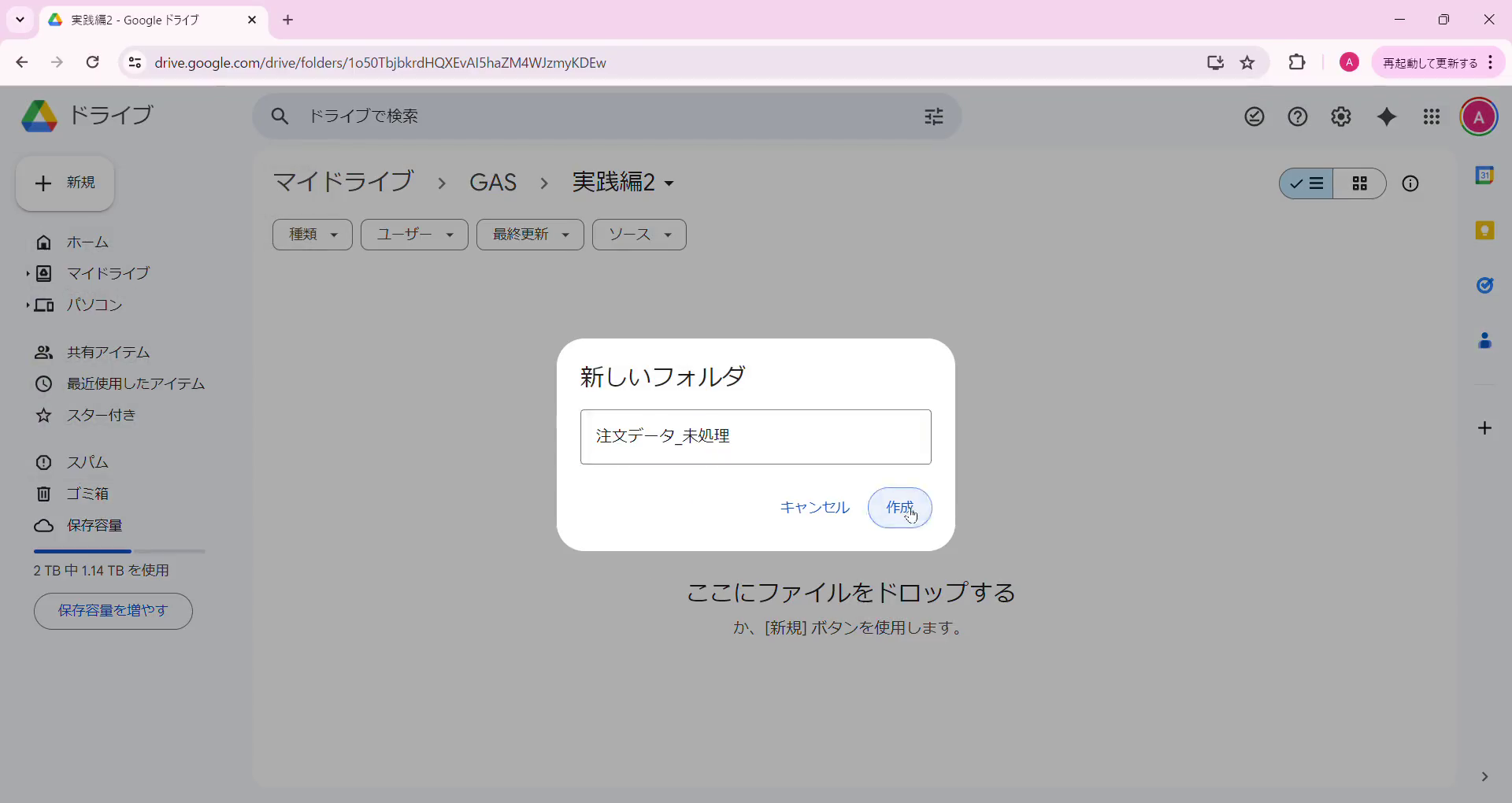Open the 種類 filter dropdown
1512x803 pixels.
click(x=312, y=234)
